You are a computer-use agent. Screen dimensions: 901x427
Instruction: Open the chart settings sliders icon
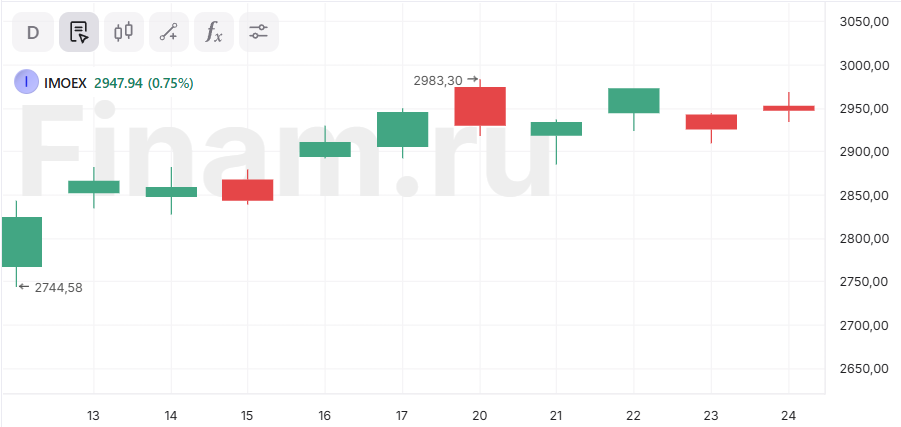[x=259, y=32]
